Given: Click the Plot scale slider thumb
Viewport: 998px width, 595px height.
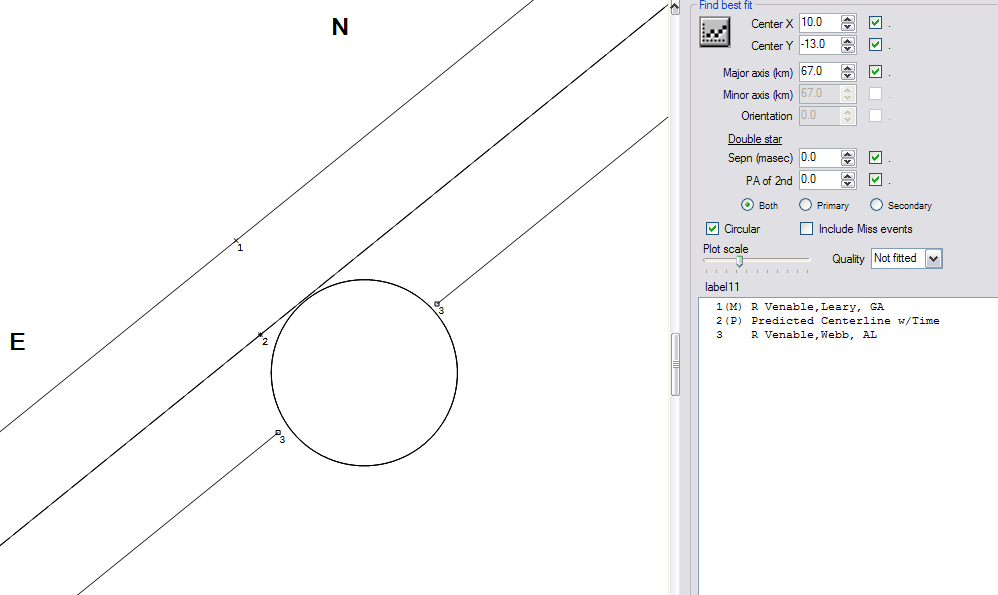Looking at the screenshot, I should coord(739,261).
